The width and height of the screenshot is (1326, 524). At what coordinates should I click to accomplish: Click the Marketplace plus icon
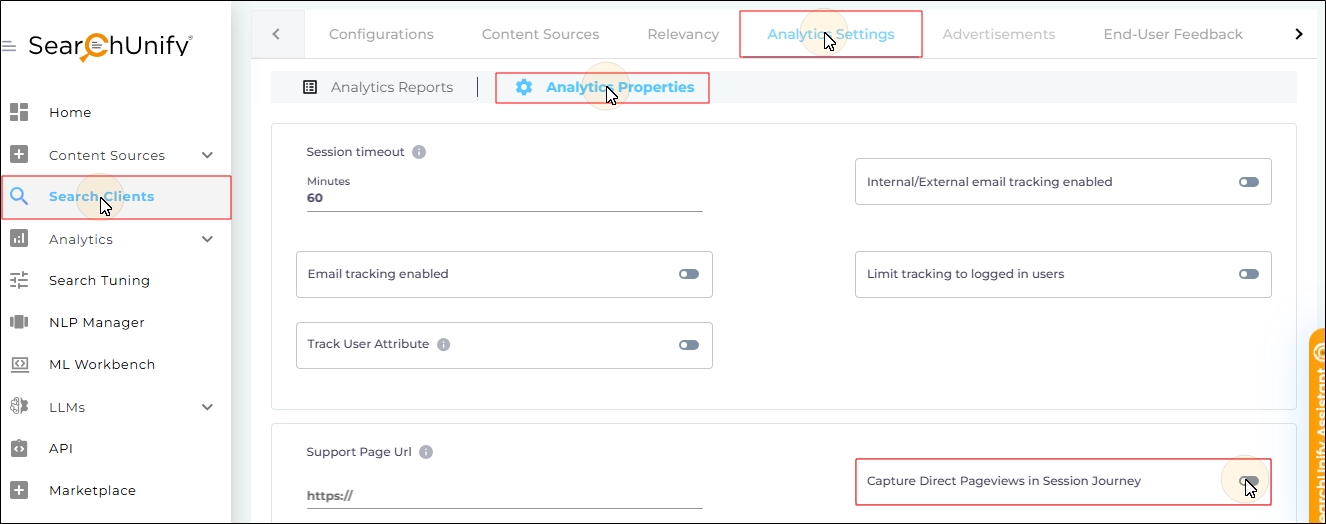click(x=19, y=490)
